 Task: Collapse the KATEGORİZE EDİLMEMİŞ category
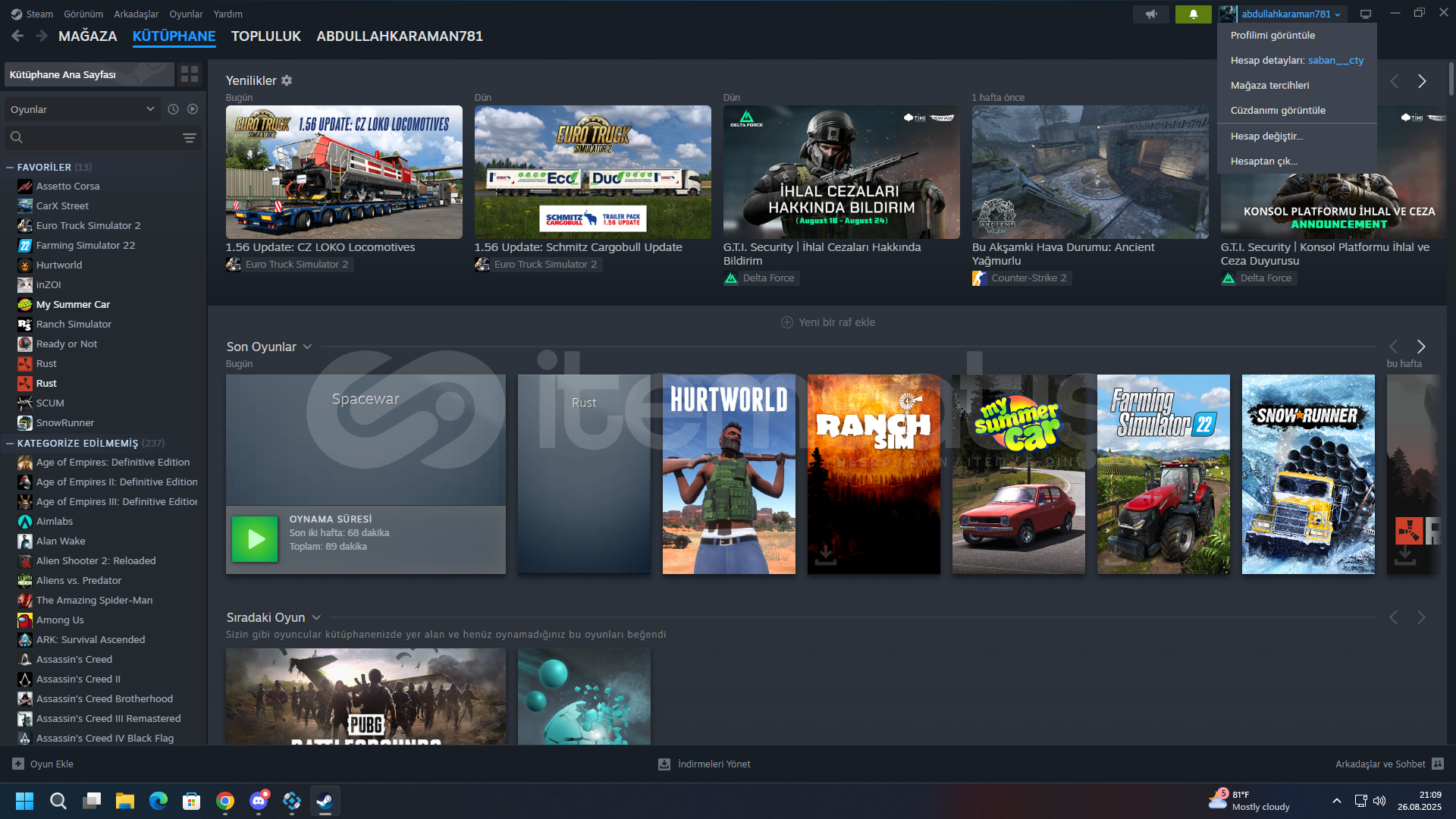coord(10,444)
